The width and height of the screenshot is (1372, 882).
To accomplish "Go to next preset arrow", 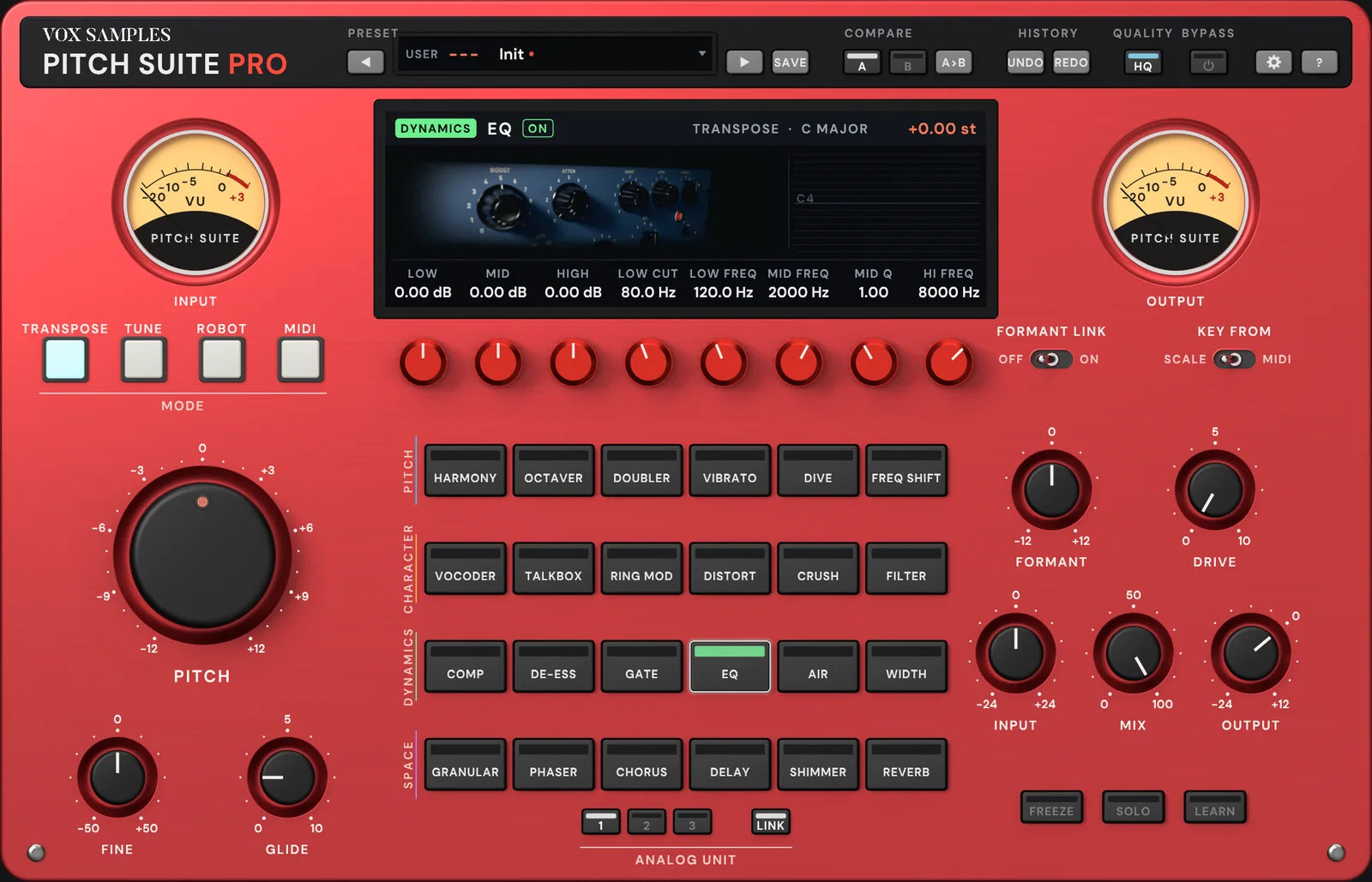I will coord(744,62).
